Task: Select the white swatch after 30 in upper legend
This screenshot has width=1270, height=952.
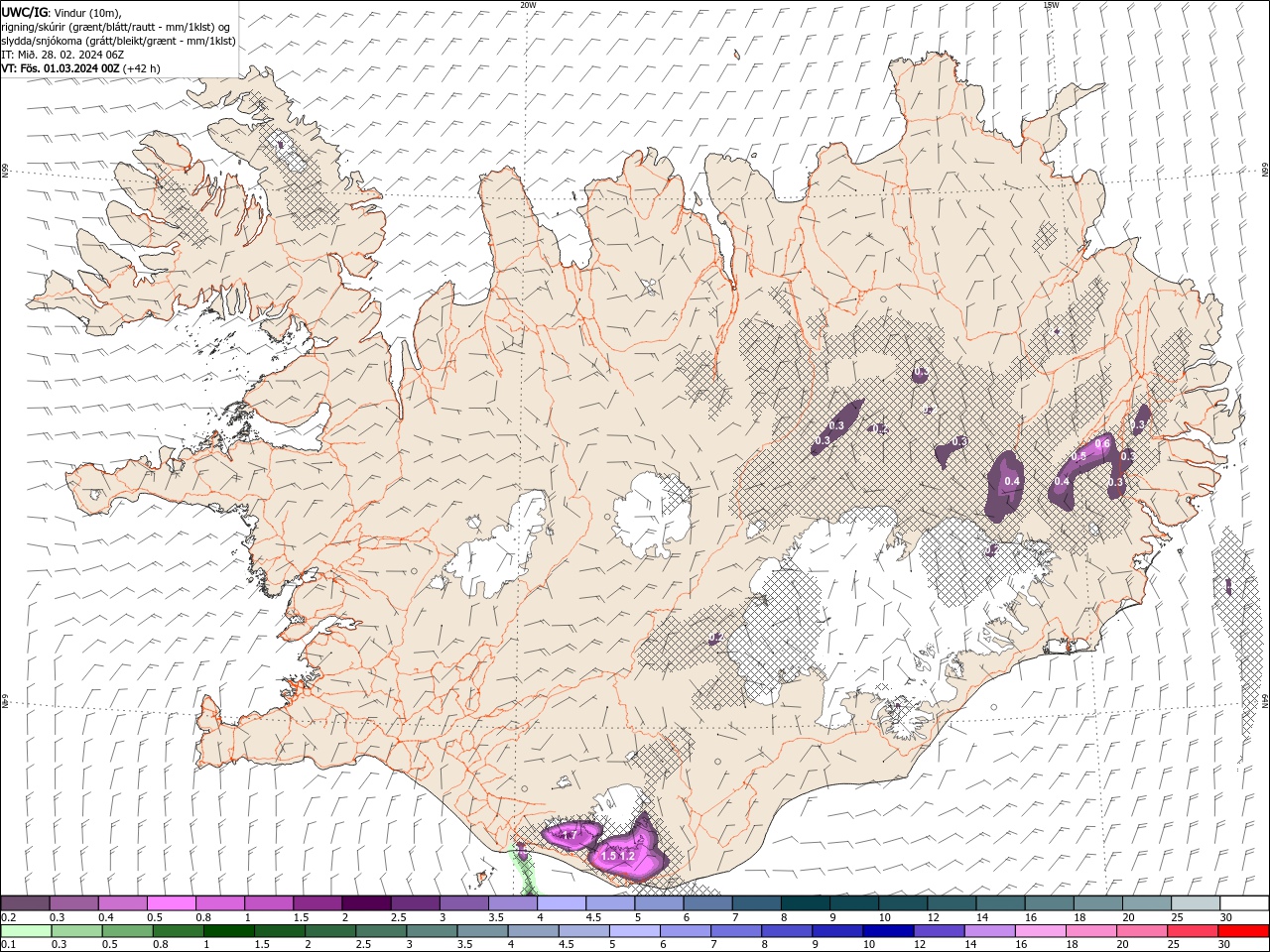Action: 1244,903
